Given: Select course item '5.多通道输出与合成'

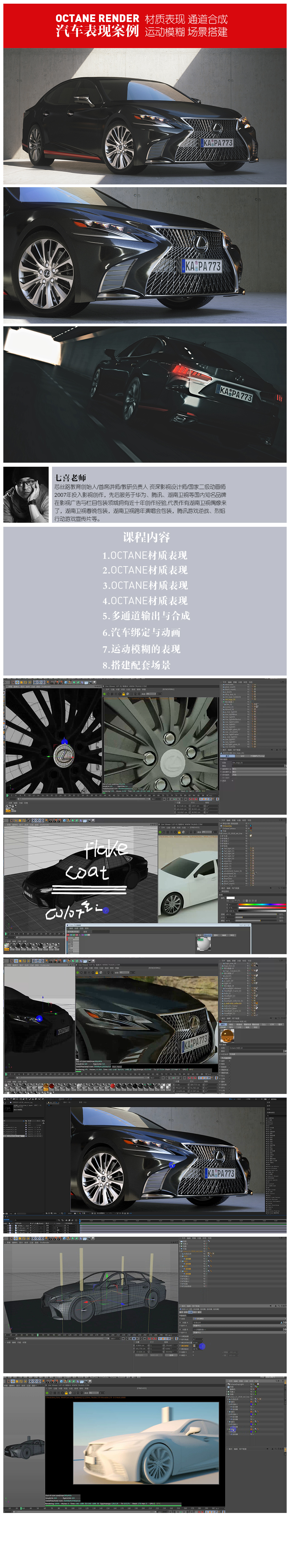Looking at the screenshot, I should pyautogui.click(x=146, y=616).
